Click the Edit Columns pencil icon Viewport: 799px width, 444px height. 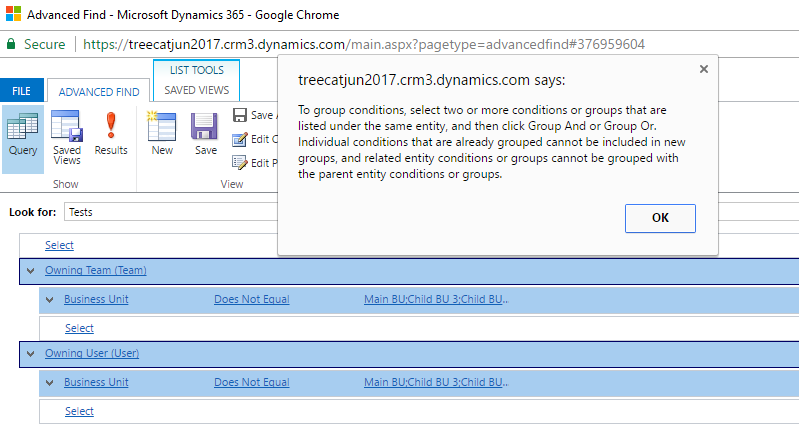point(239,139)
